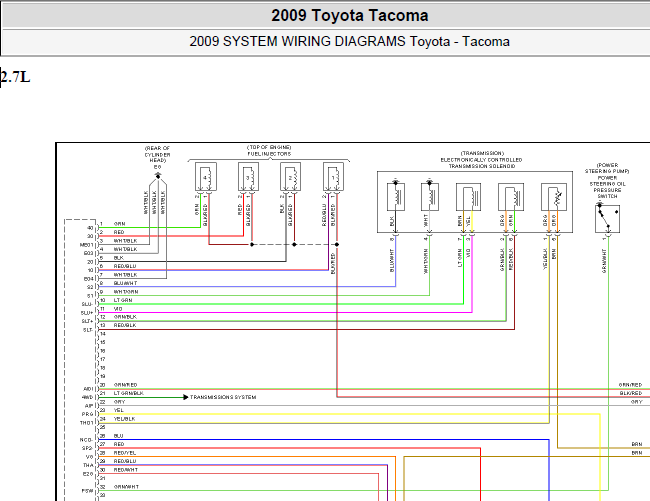Click the pin 20 "GRN/RED" wire label
The height and width of the screenshot is (501, 650).
tap(126, 385)
